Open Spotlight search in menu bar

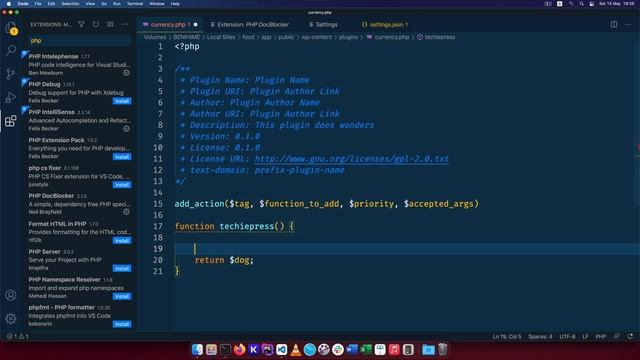pos(582,4)
